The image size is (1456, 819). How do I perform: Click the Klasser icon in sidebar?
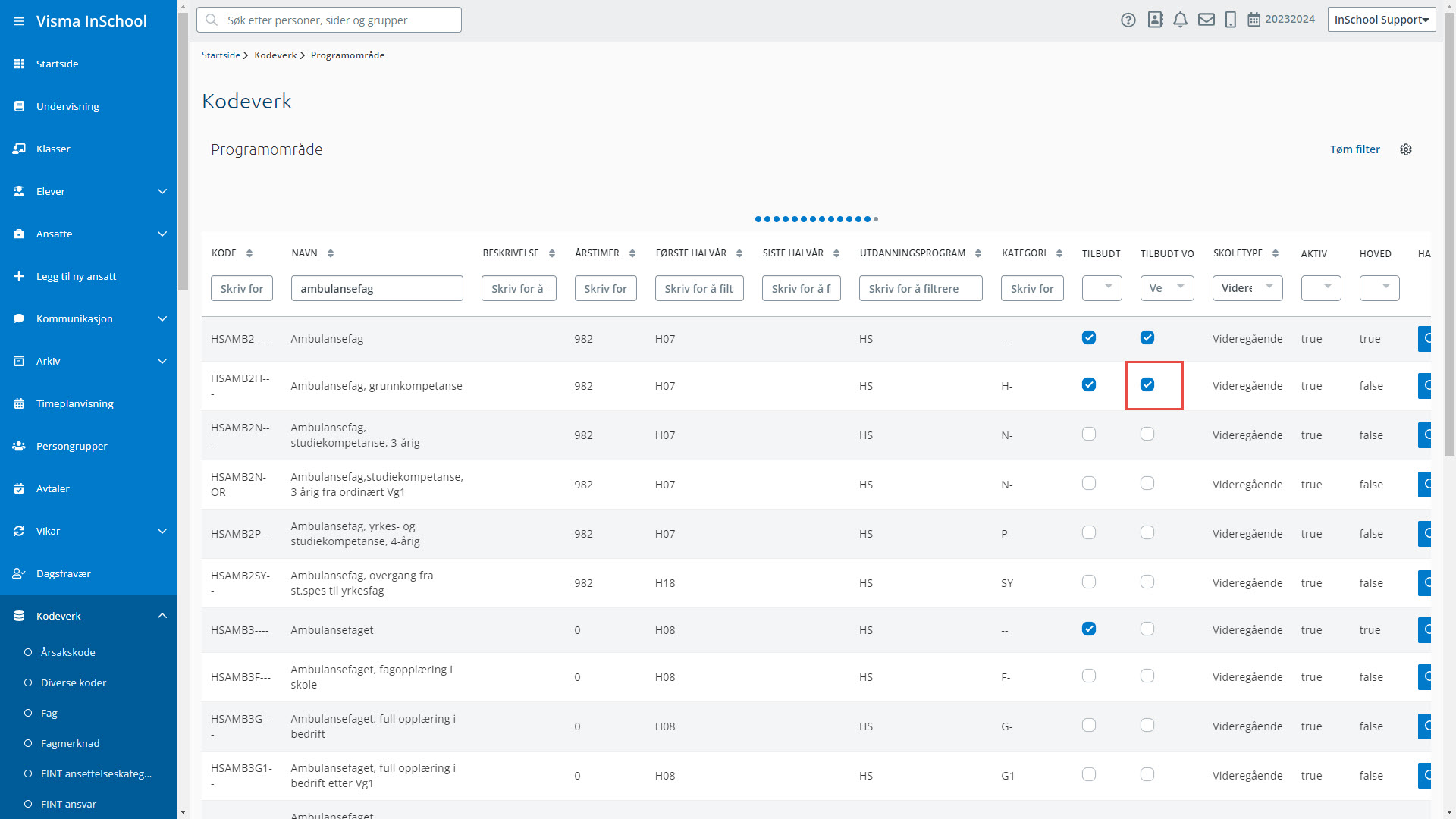(x=19, y=149)
